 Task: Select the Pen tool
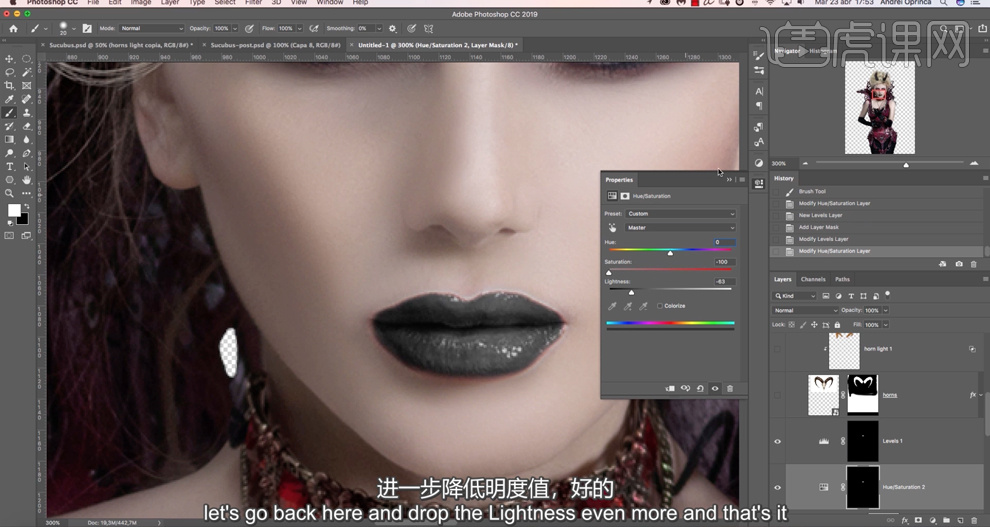(27, 153)
